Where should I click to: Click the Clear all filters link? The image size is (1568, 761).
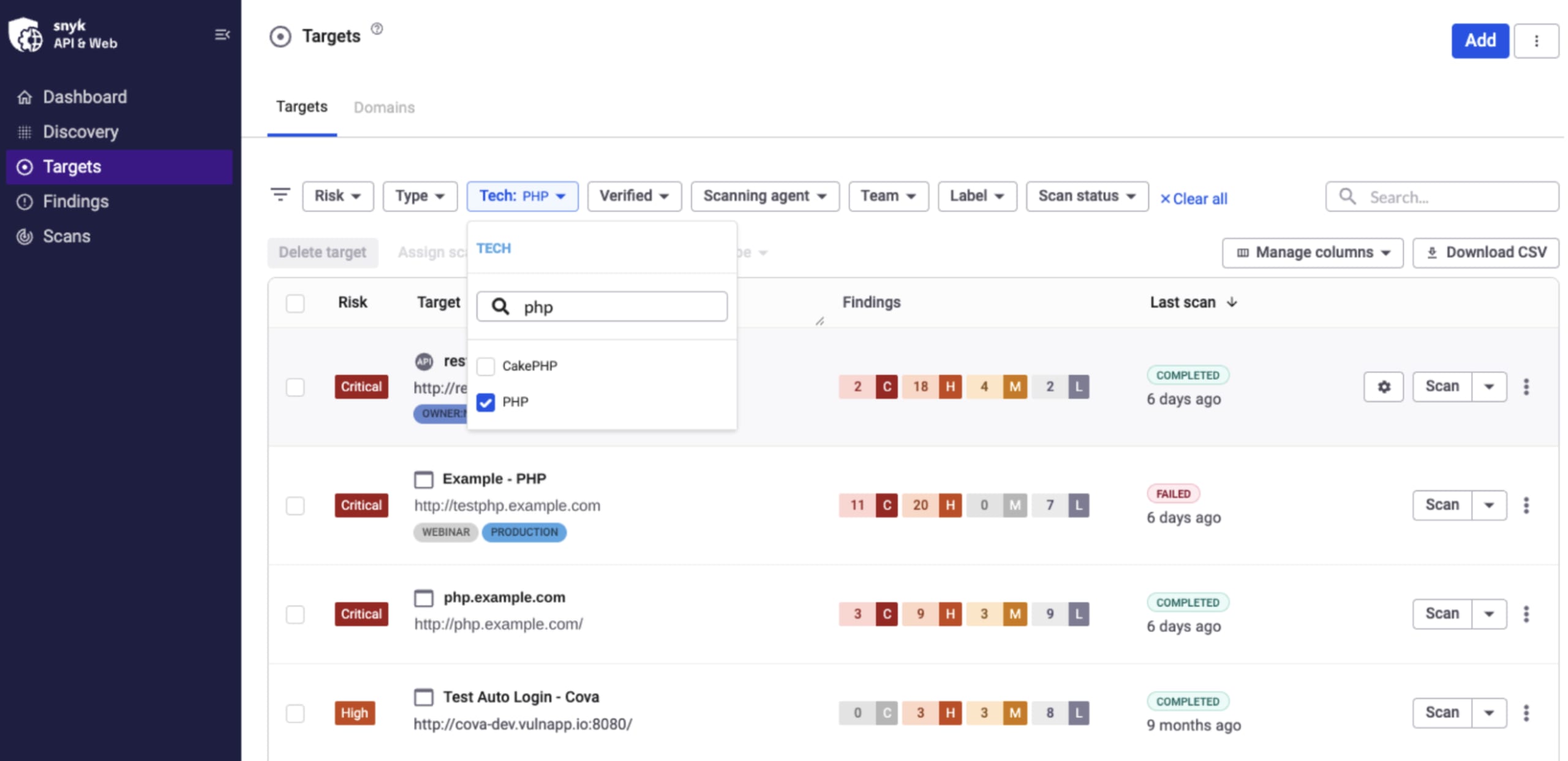pyautogui.click(x=1193, y=199)
